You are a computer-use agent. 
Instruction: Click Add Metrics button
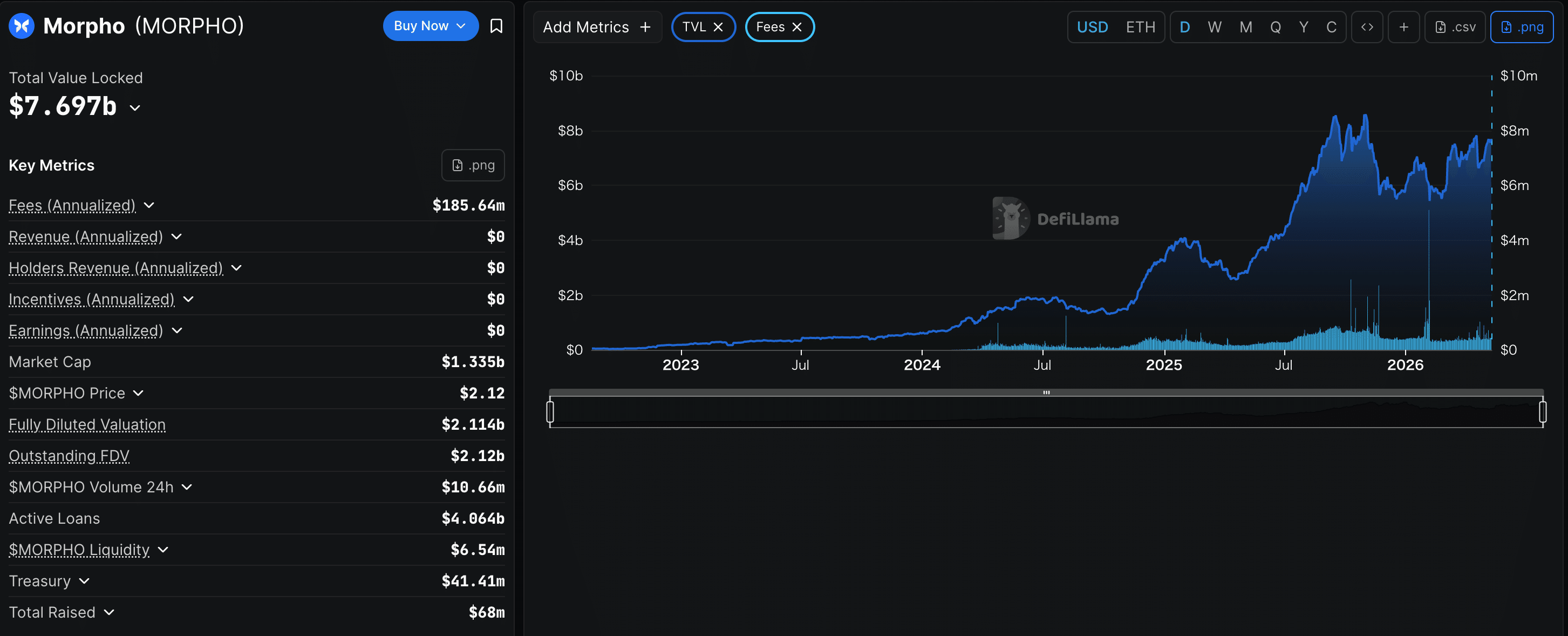tap(597, 27)
